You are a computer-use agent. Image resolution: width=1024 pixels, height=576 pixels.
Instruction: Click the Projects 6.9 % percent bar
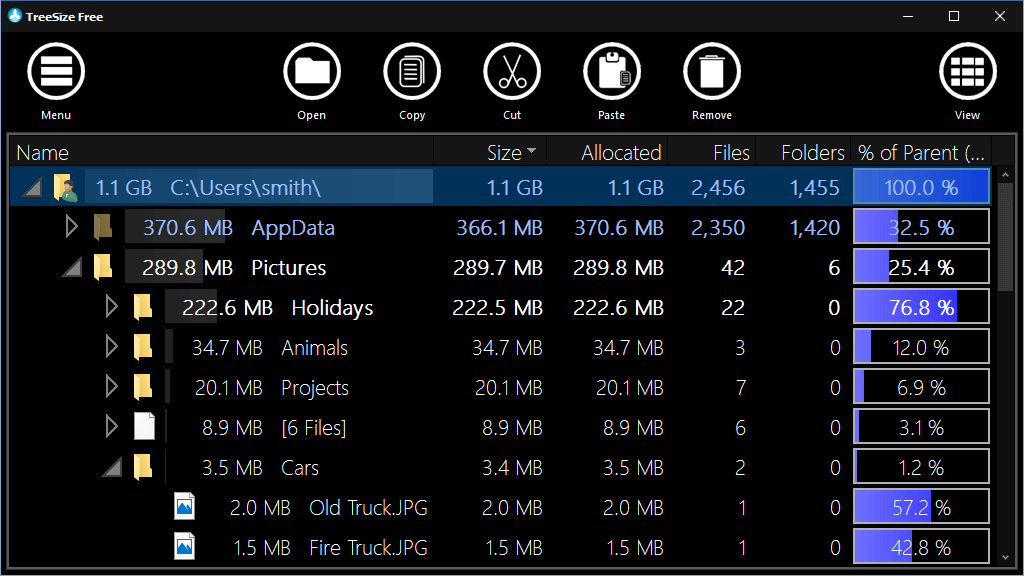pos(921,388)
